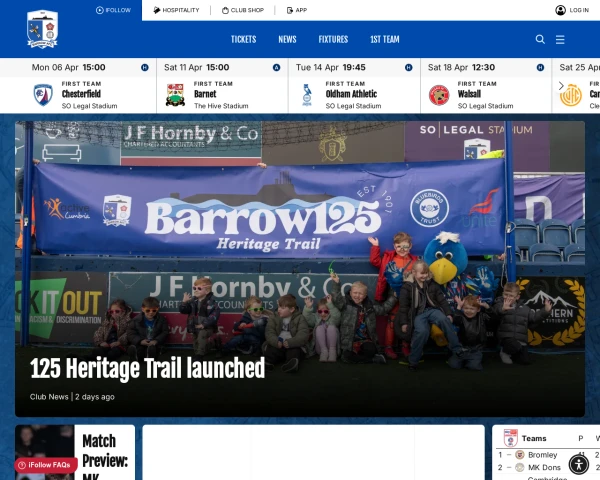
Task: Click the Match Preview article thumbnail
Action: tap(45, 452)
